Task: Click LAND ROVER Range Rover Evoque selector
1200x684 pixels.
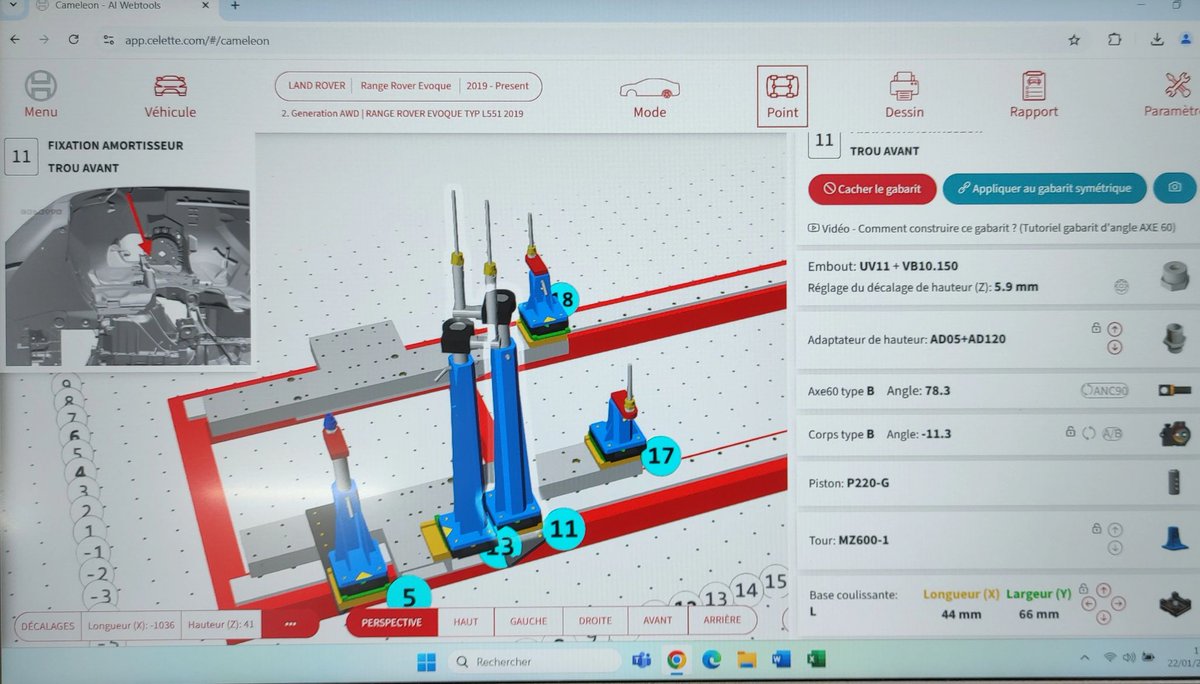Action: click(408, 86)
